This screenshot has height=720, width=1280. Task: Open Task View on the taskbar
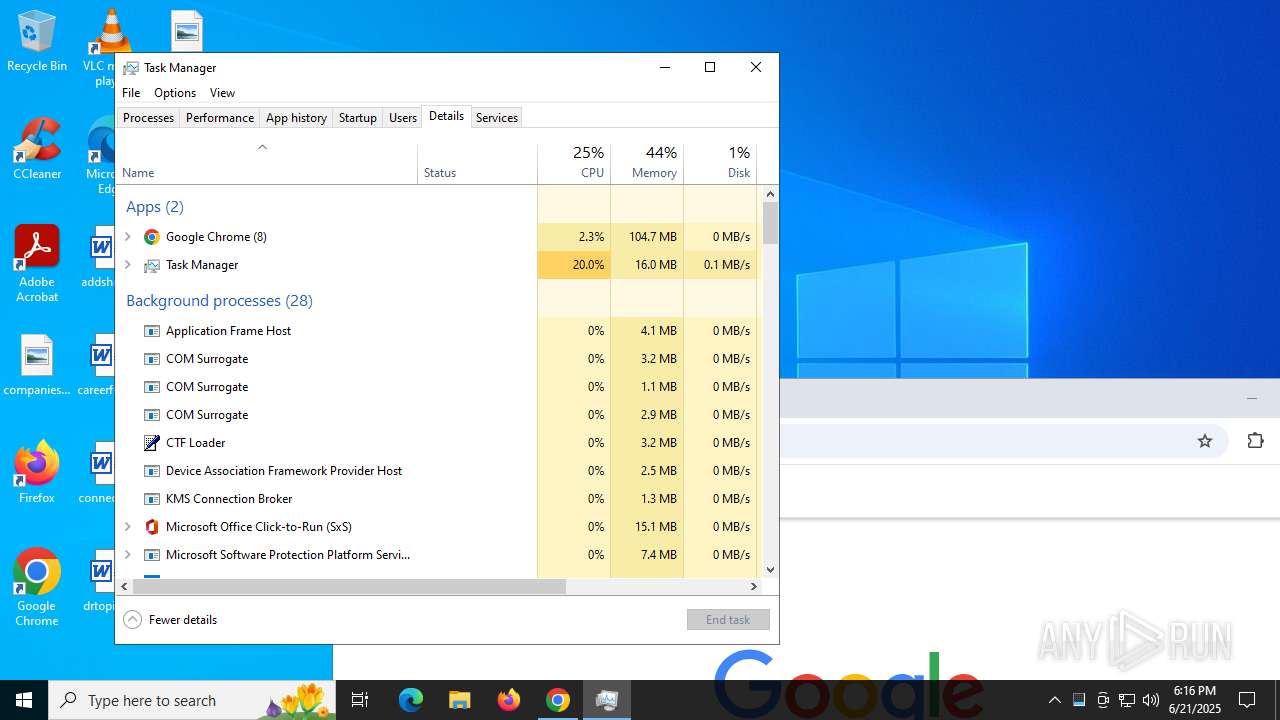coord(360,700)
